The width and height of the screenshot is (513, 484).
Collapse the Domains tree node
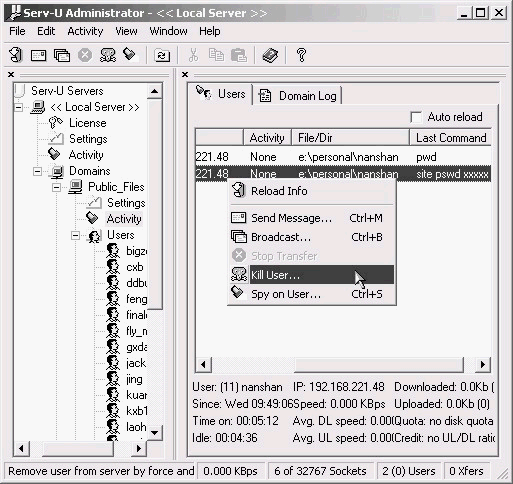(37, 171)
